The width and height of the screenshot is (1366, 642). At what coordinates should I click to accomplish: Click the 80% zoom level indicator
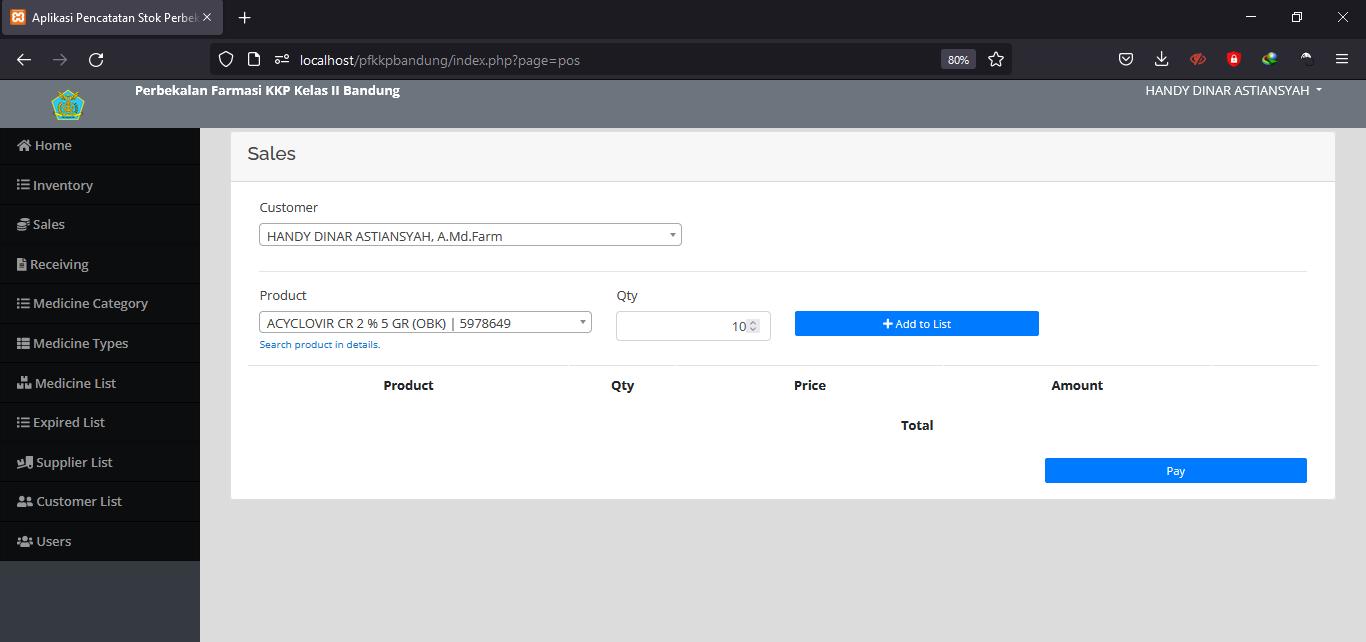(x=958, y=60)
